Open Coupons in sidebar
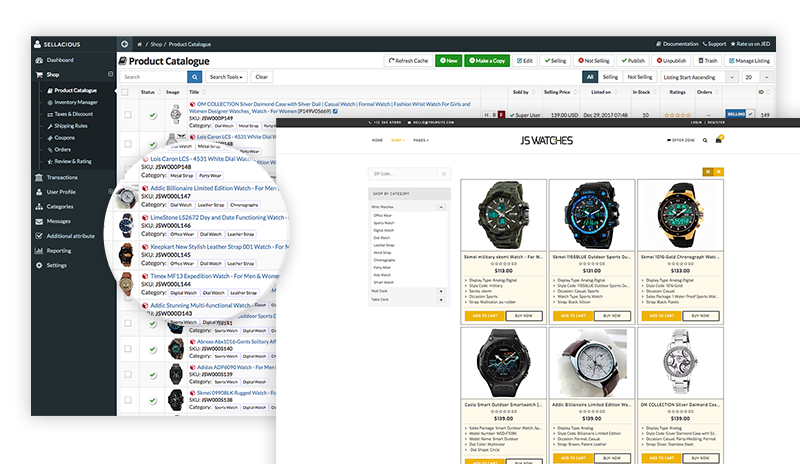Screen dimensions: 800x464 tap(64, 137)
